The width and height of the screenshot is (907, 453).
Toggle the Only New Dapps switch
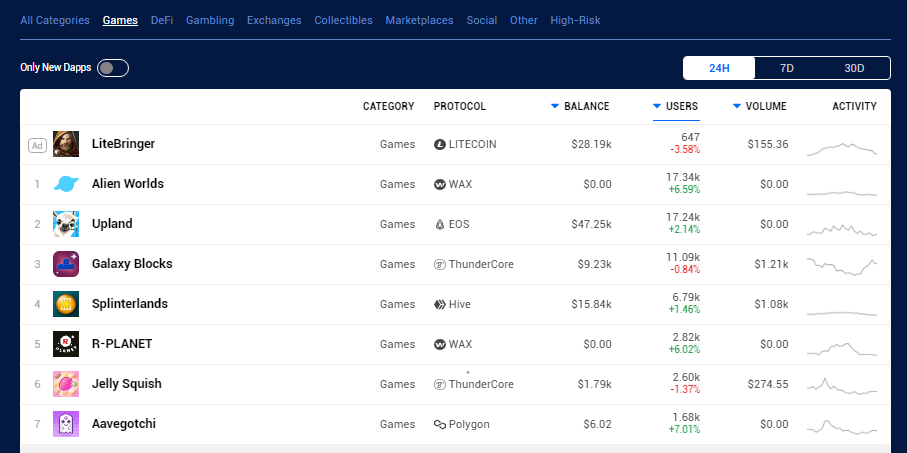tap(113, 68)
